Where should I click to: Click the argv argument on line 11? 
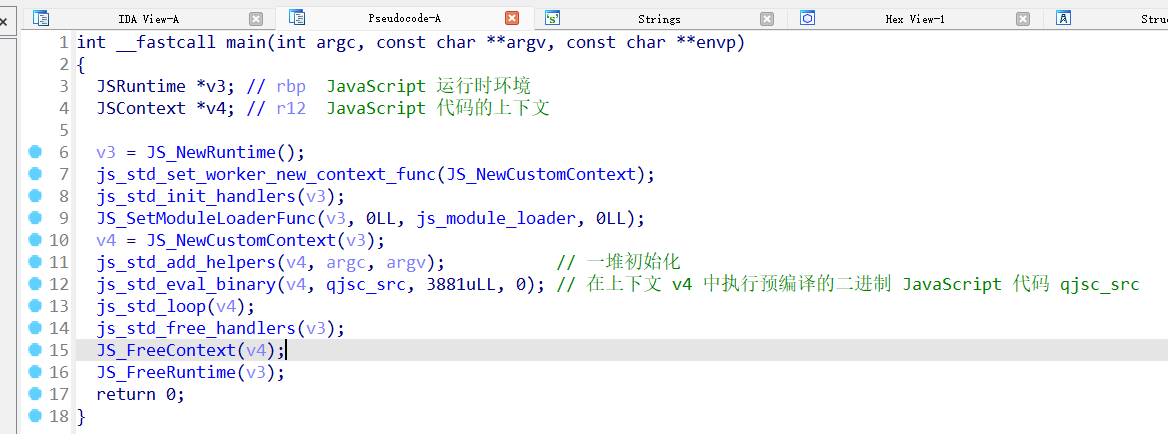point(406,263)
